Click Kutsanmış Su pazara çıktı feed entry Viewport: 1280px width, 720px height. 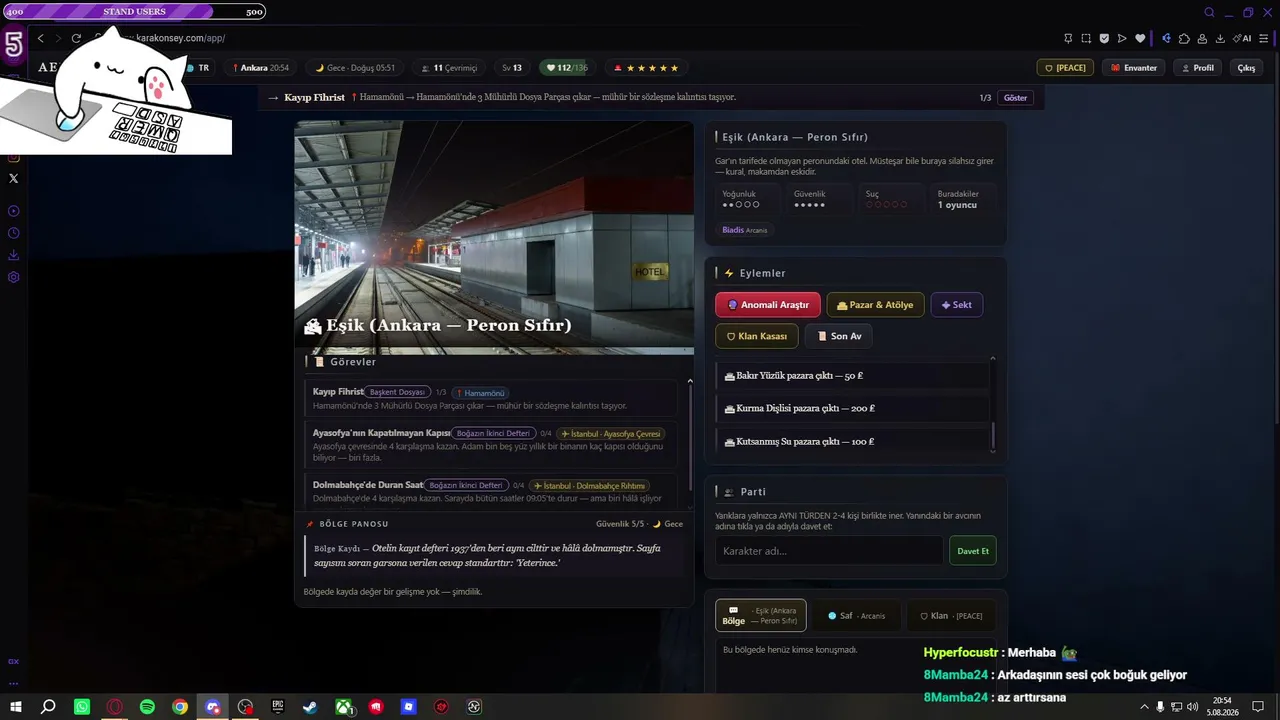pyautogui.click(x=852, y=441)
